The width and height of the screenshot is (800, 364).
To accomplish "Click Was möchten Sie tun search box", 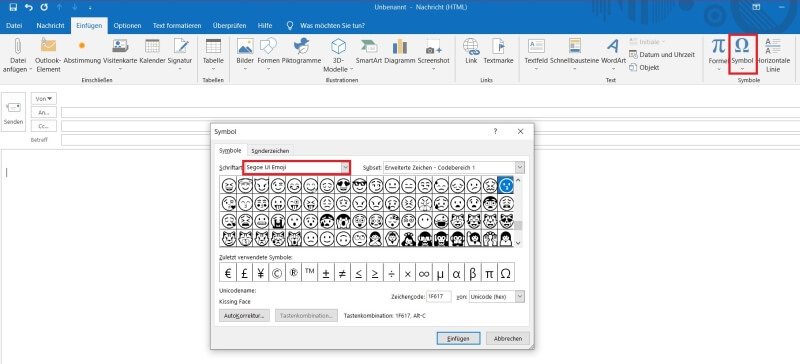I will click(332, 26).
